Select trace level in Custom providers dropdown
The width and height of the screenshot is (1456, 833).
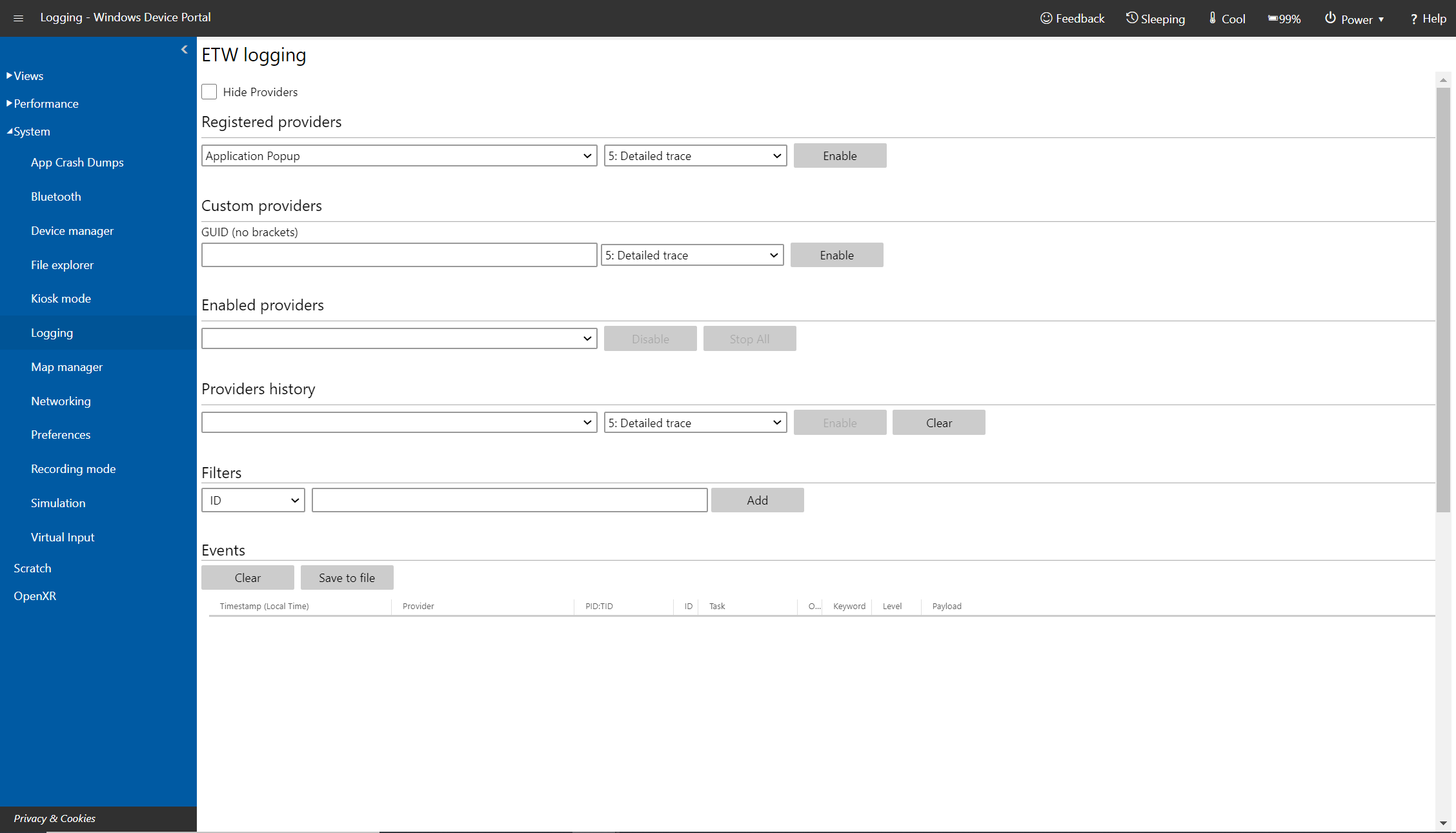(x=694, y=254)
